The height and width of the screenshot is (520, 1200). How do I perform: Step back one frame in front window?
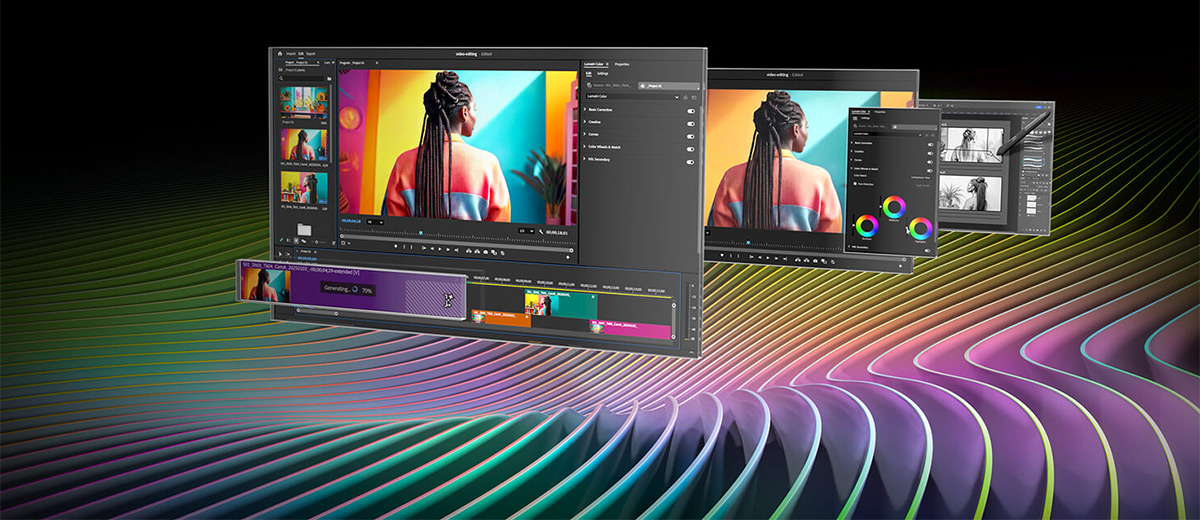pos(432,248)
